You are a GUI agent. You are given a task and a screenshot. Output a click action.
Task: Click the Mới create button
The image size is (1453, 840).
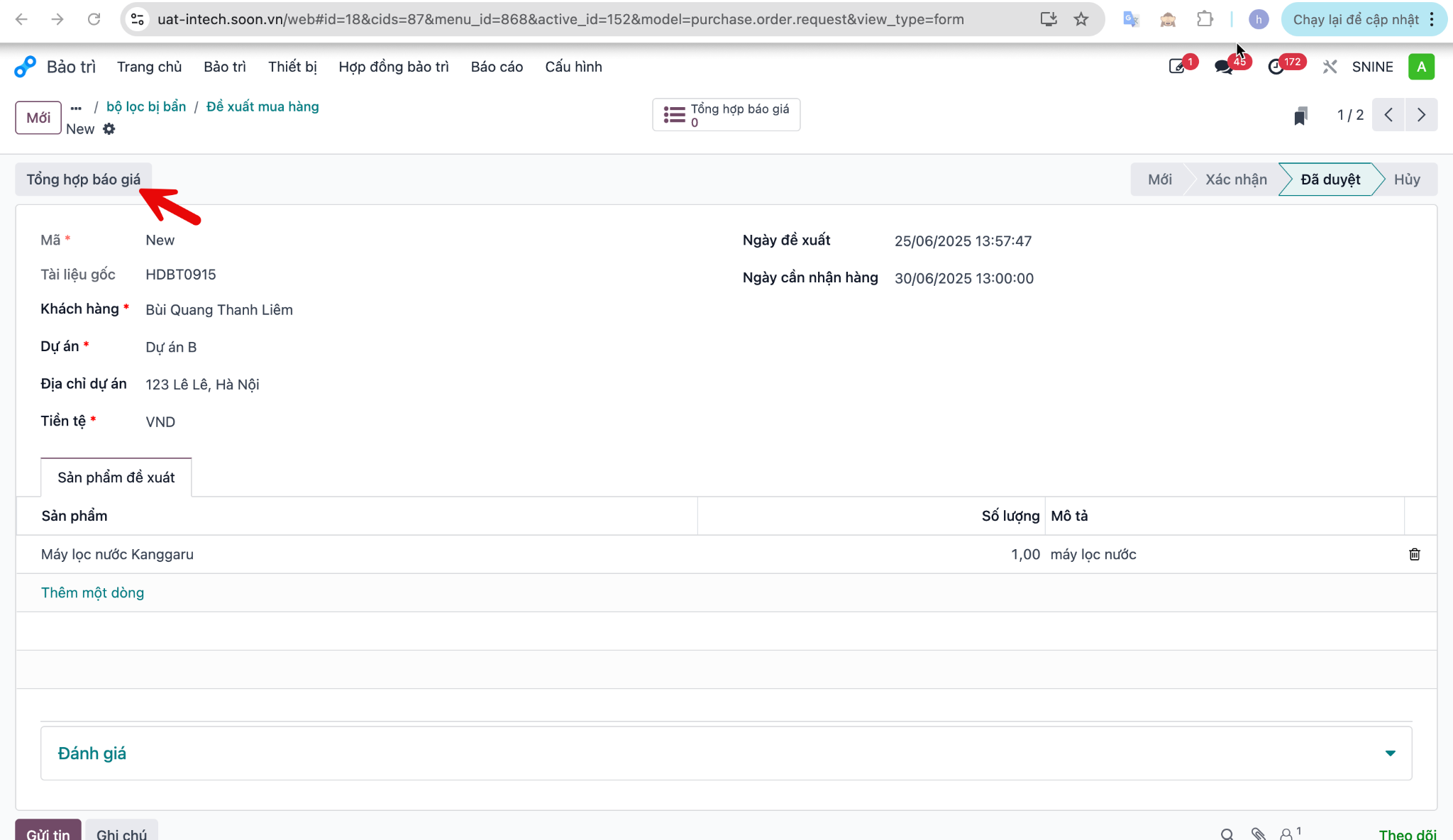click(x=38, y=118)
